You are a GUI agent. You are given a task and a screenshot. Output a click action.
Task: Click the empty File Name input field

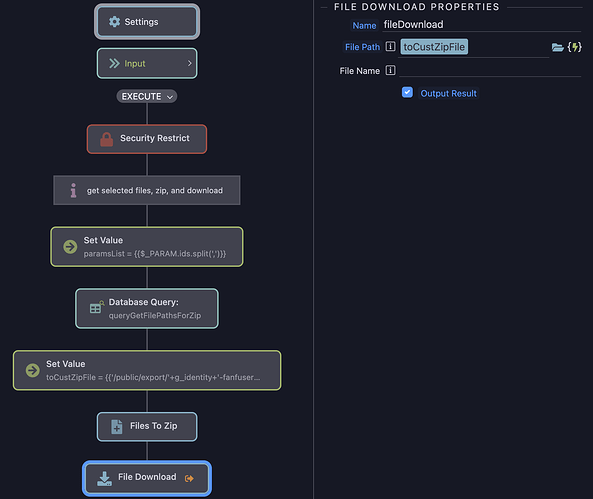click(490, 70)
